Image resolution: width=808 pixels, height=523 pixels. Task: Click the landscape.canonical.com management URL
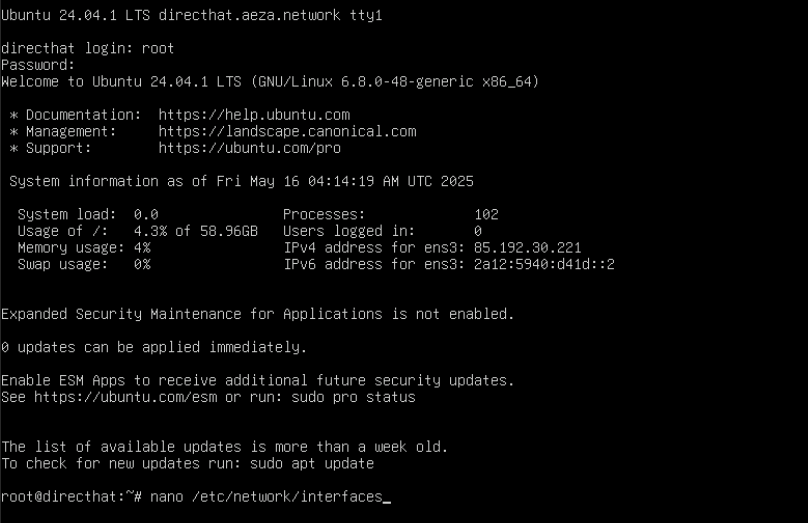coord(287,131)
